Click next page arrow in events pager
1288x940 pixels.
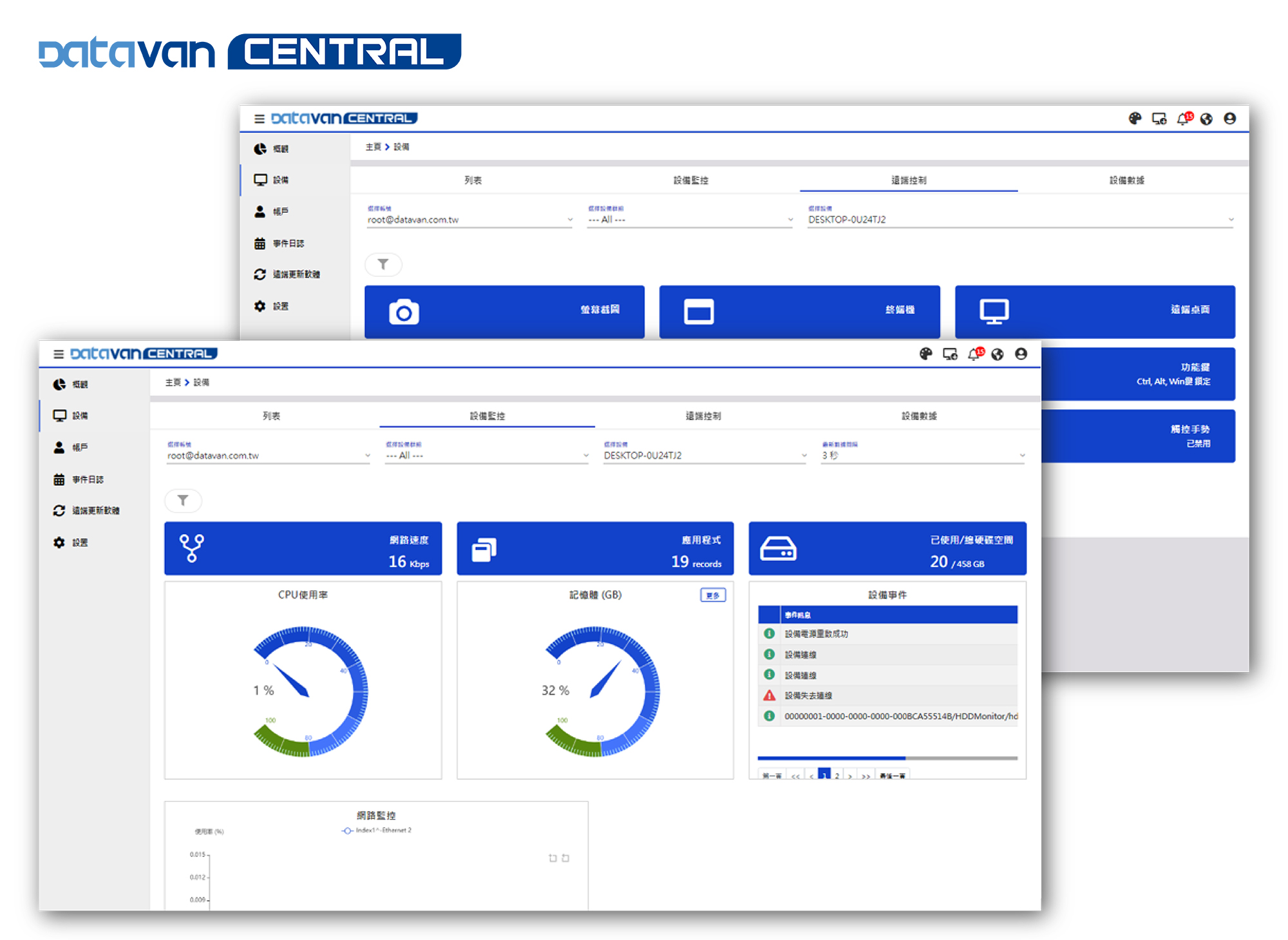coord(850,776)
